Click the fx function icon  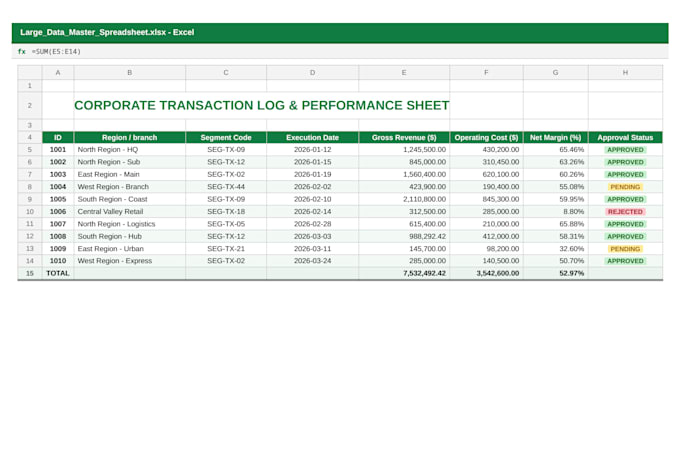click(22, 52)
